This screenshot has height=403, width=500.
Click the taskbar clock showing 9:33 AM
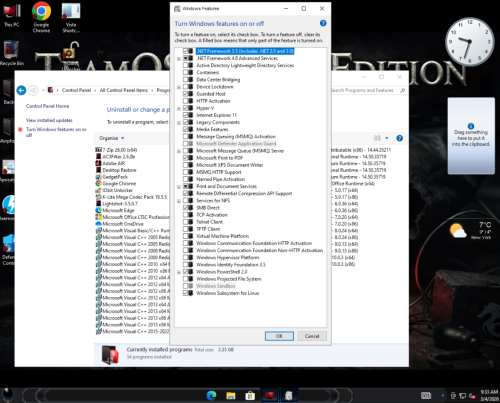[489, 395]
